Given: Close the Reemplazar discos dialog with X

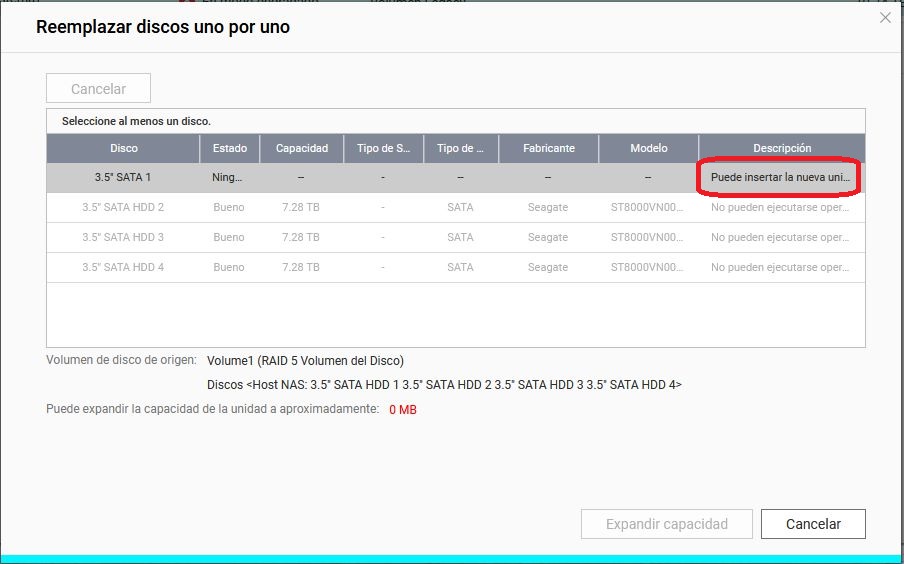Looking at the screenshot, I should (x=884, y=17).
